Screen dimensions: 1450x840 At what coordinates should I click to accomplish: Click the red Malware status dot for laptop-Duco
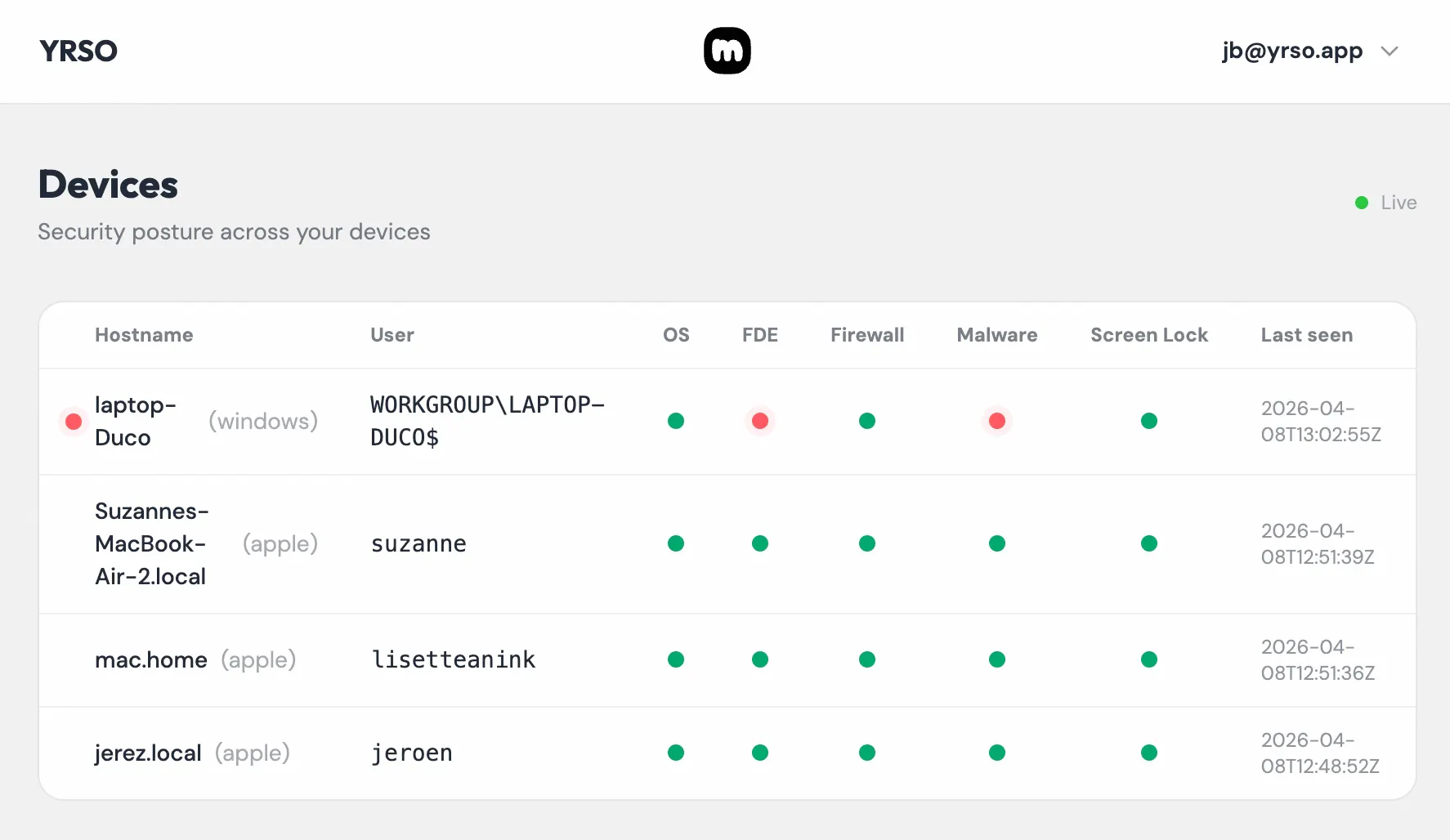click(997, 421)
